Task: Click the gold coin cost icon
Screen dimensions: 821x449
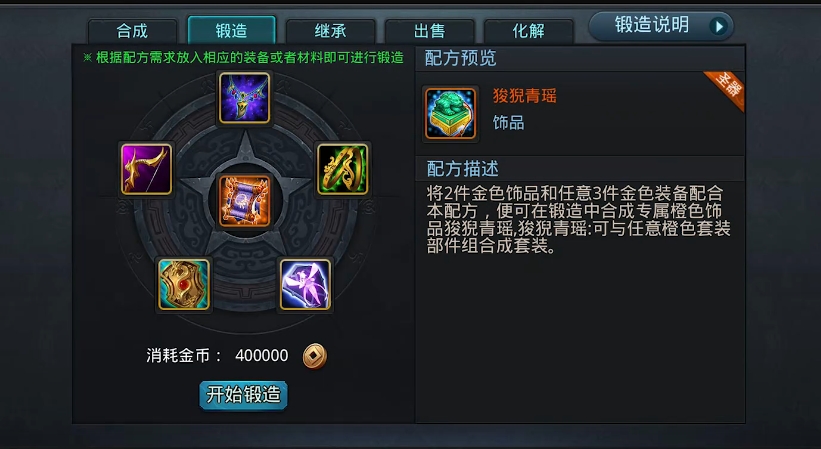Action: 315,356
